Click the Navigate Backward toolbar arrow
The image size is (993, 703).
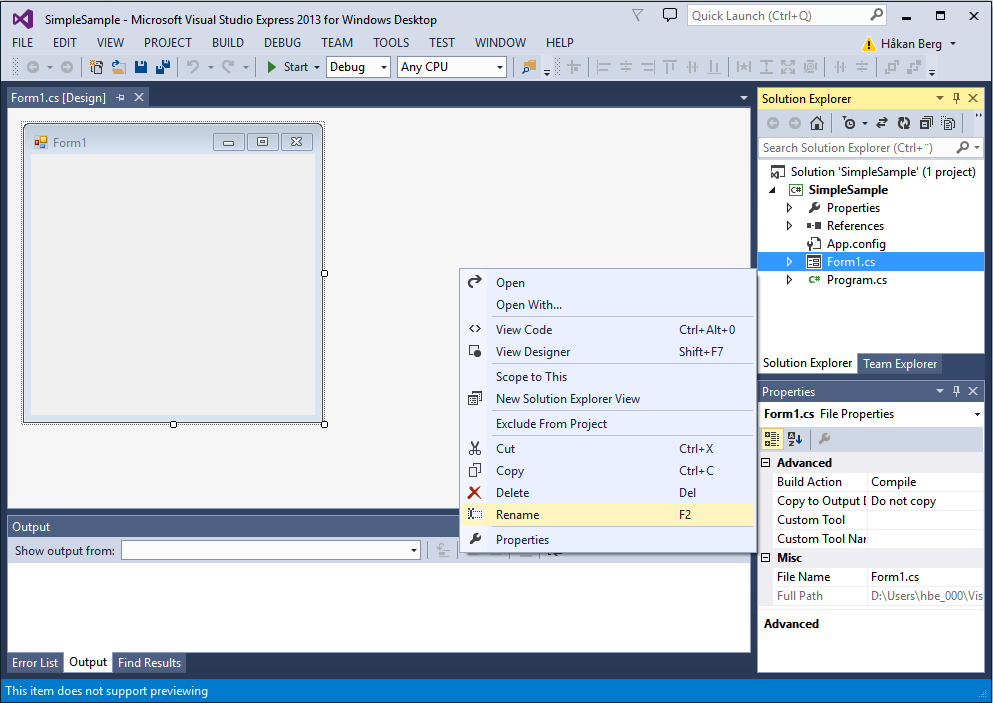(x=33, y=66)
